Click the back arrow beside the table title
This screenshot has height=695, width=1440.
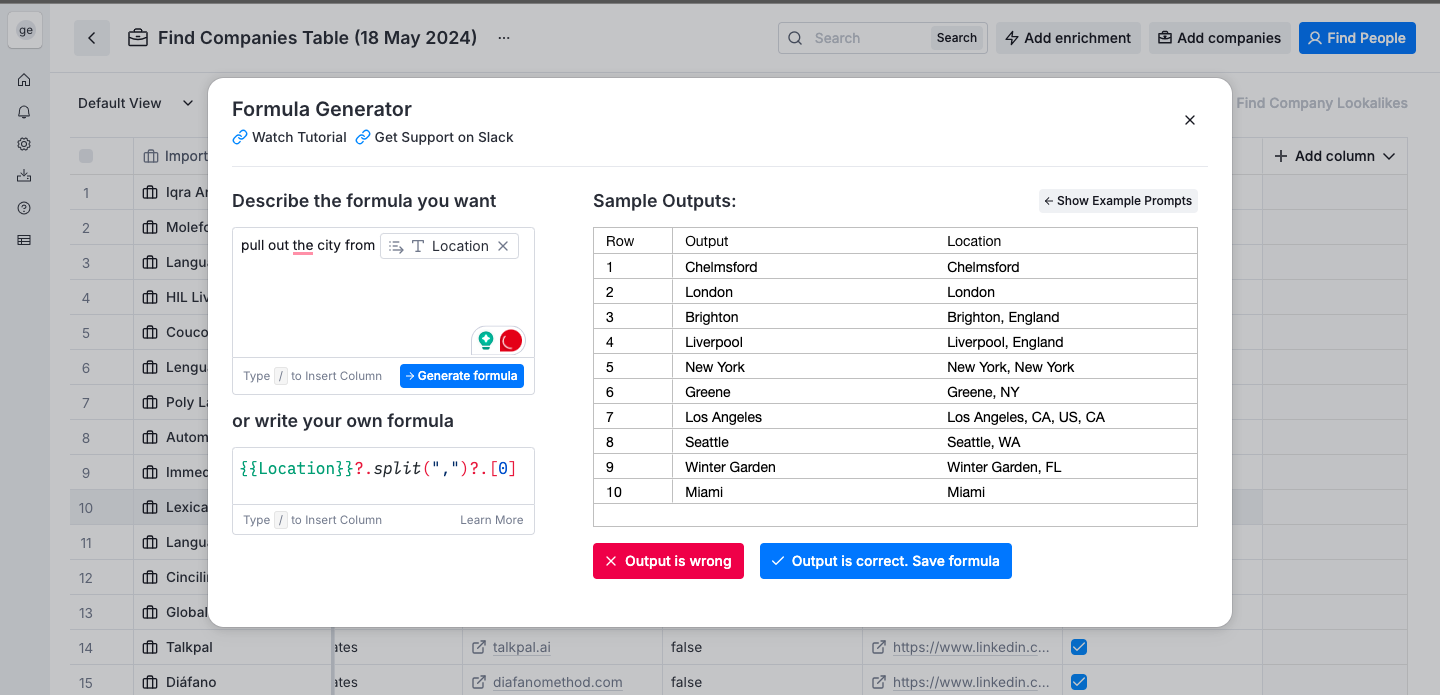(x=92, y=38)
